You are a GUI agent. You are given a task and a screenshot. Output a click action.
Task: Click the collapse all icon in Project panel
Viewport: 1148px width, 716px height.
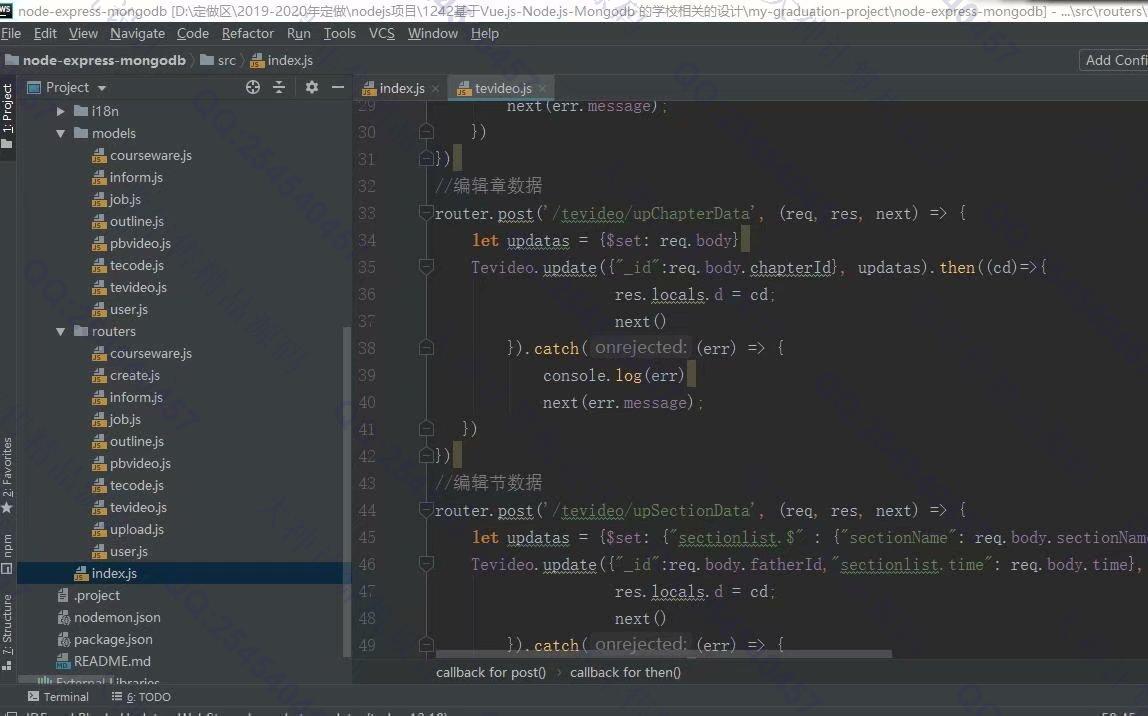pos(279,87)
